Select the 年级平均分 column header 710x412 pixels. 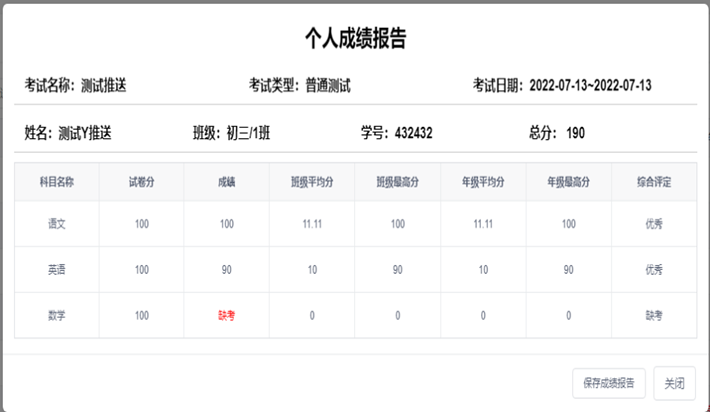pyautogui.click(x=482, y=182)
